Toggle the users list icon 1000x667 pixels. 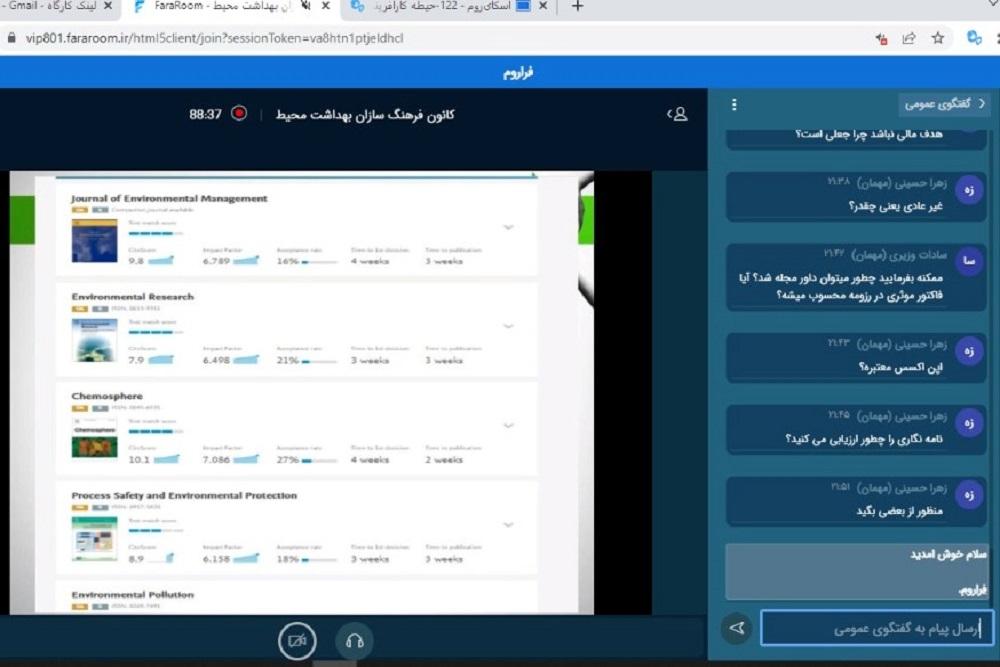[678, 114]
